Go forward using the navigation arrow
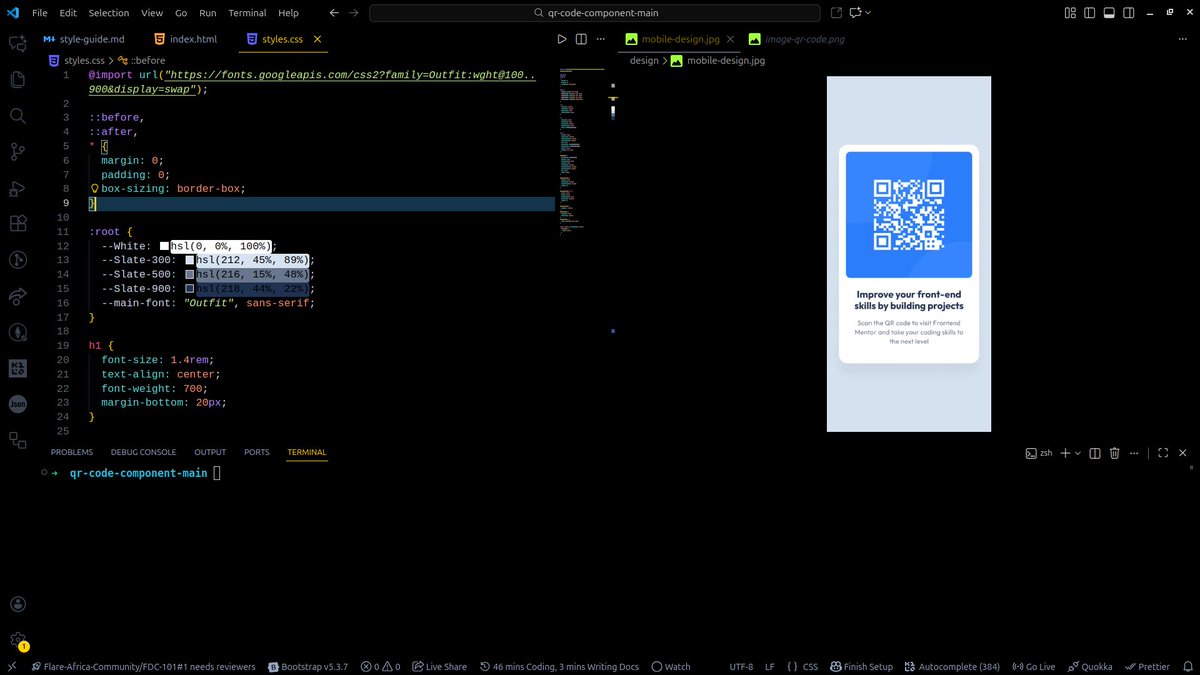The image size is (1200, 675). (355, 13)
